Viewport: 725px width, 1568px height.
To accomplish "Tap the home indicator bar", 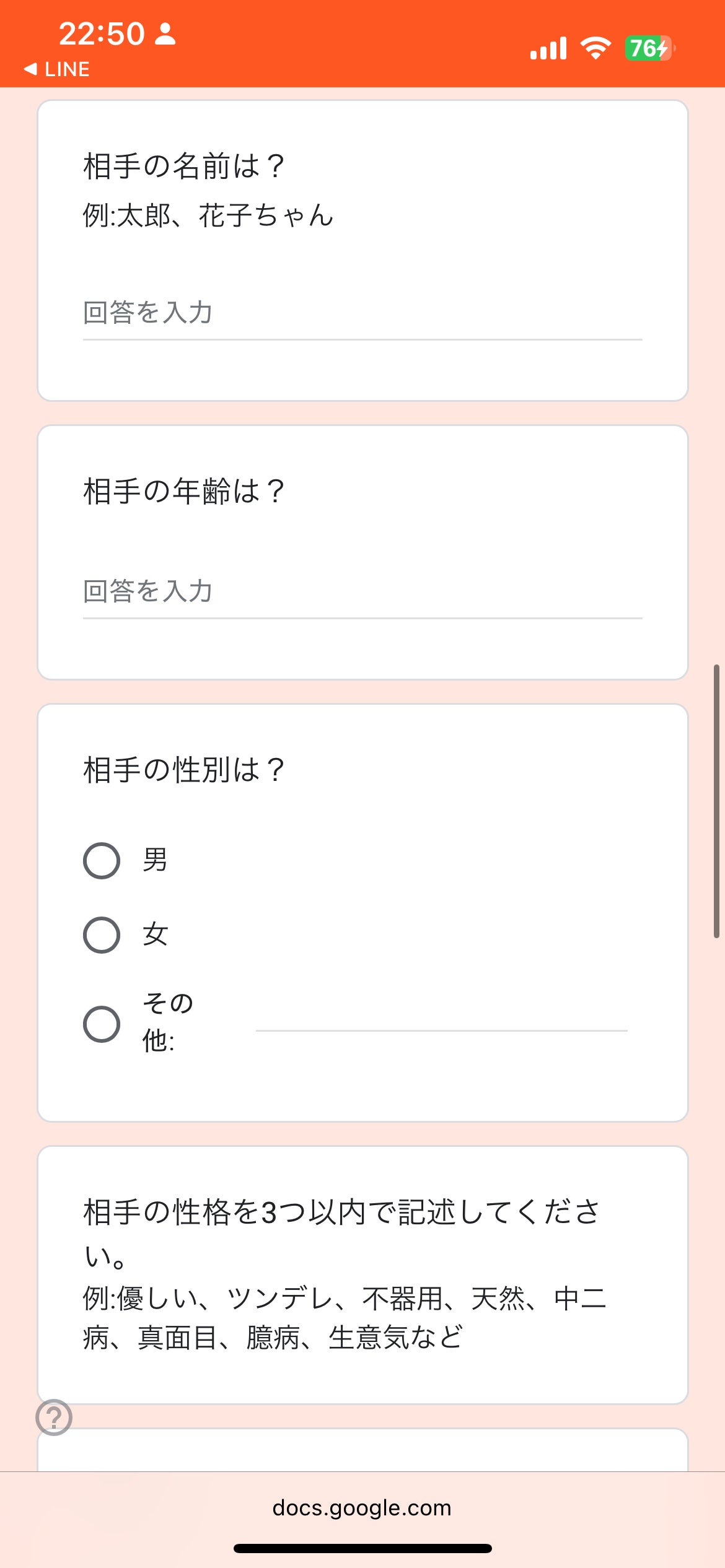I will [362, 1549].
